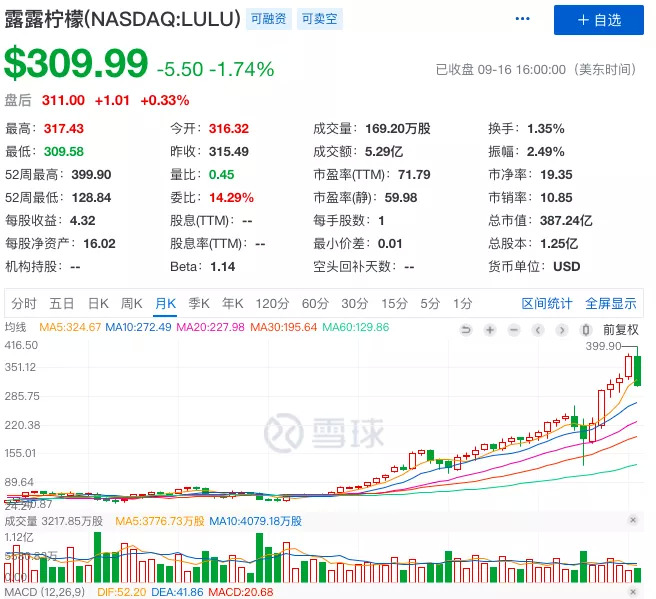The height and width of the screenshot is (599, 656).
Task: Move chart left with the left chevron
Action: 538,330
